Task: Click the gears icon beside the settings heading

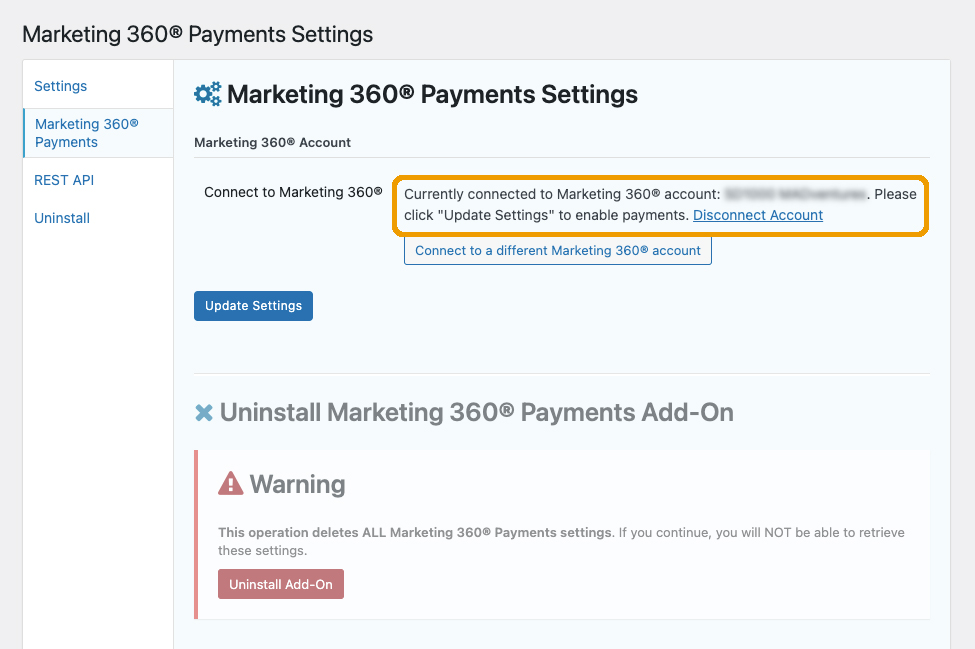Action: [x=208, y=94]
